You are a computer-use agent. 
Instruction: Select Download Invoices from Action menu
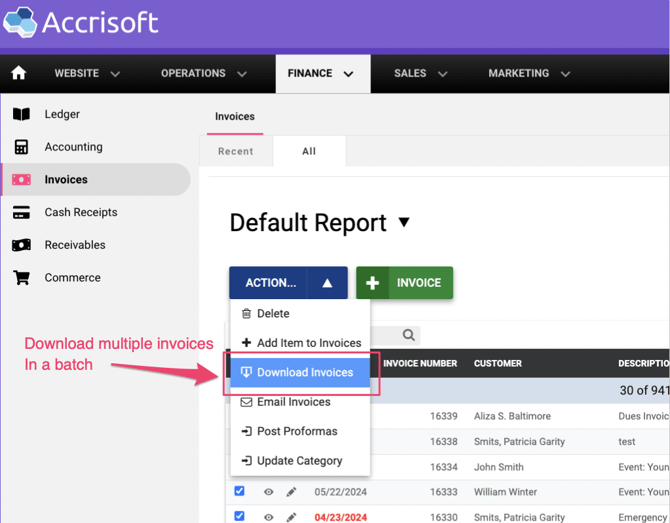(x=304, y=372)
